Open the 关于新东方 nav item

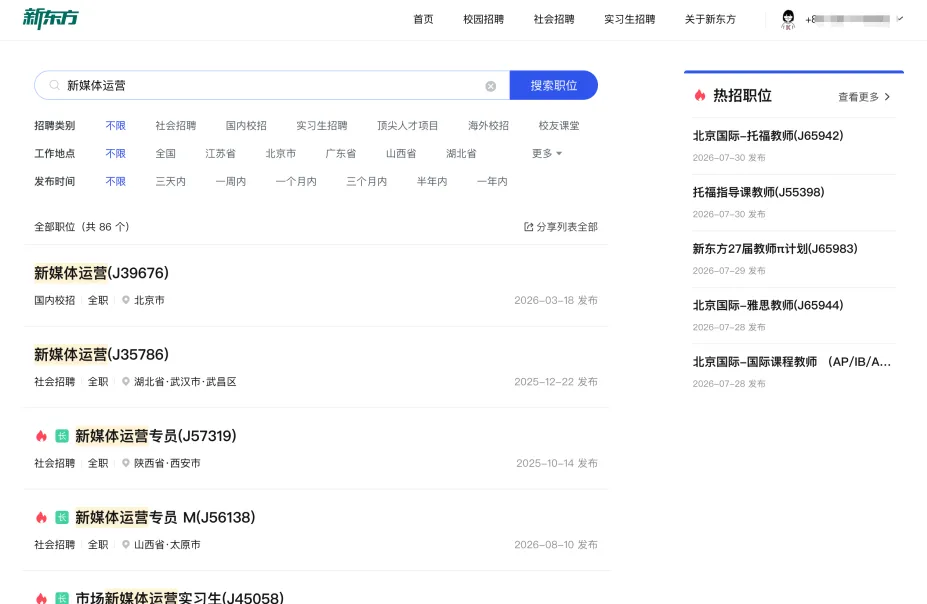click(x=711, y=20)
